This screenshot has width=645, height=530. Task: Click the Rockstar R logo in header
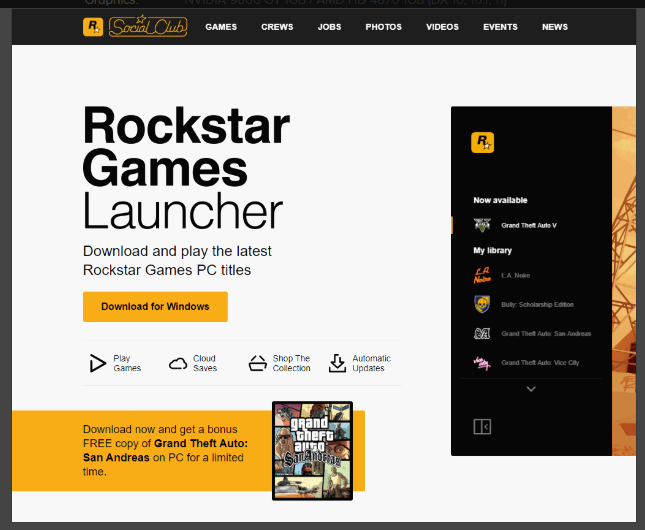[93, 27]
